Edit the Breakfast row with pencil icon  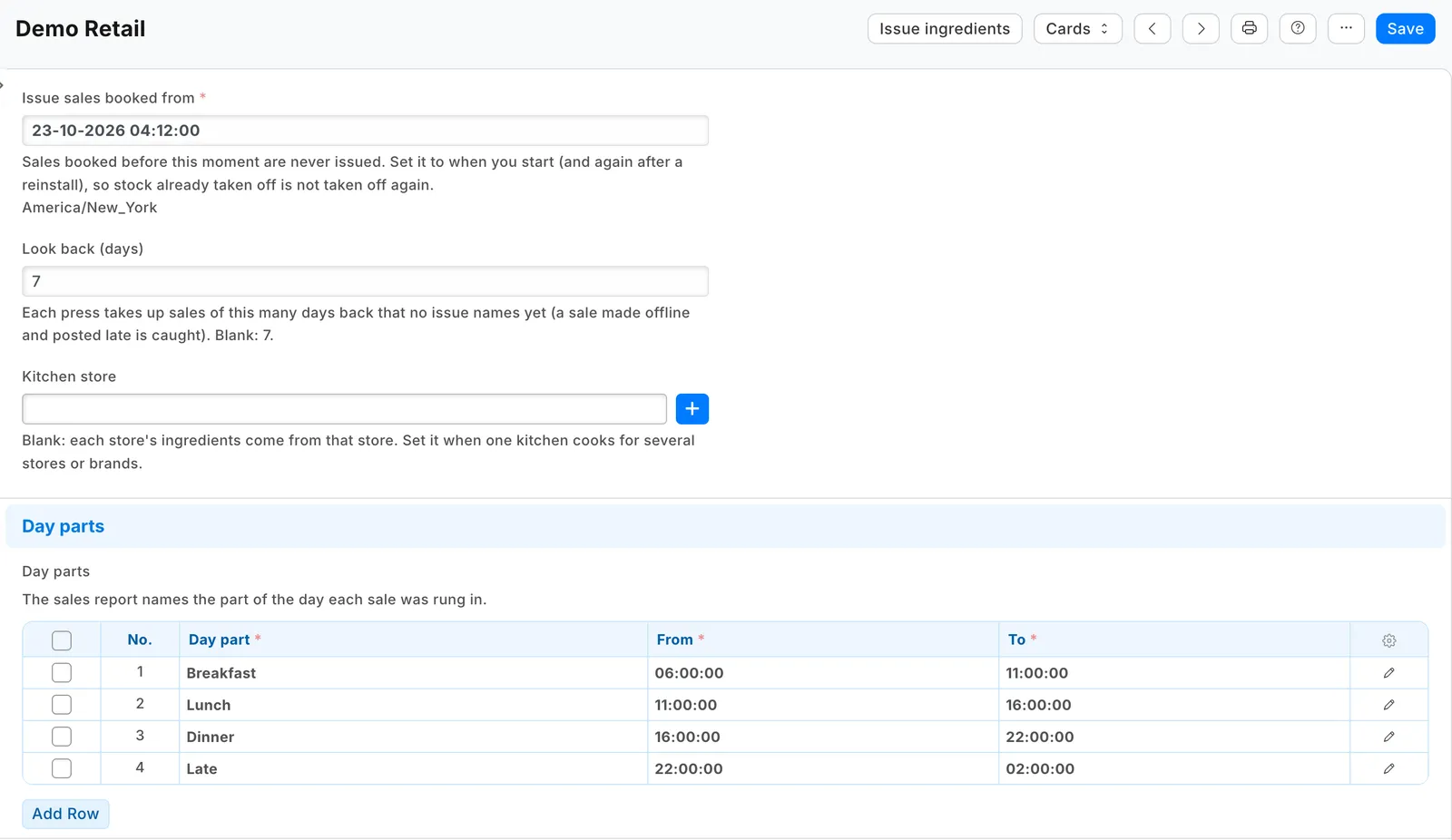1389,673
